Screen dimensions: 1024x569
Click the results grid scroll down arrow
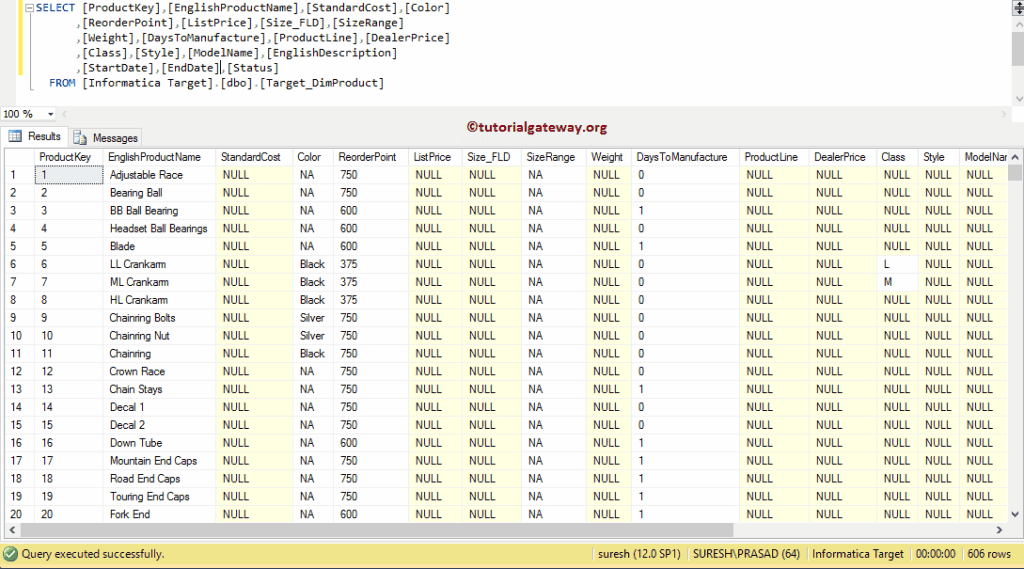(1014, 514)
